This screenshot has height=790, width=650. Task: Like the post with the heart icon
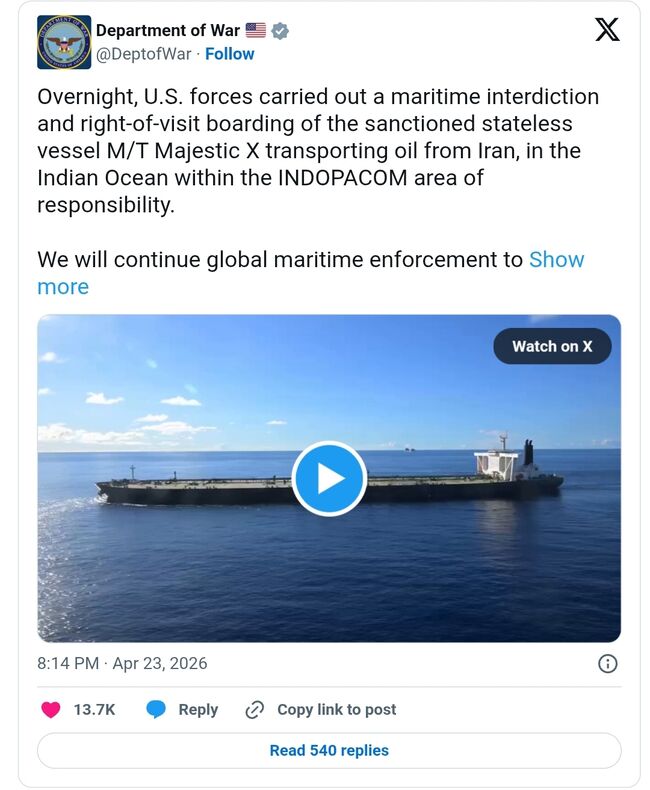(51, 709)
